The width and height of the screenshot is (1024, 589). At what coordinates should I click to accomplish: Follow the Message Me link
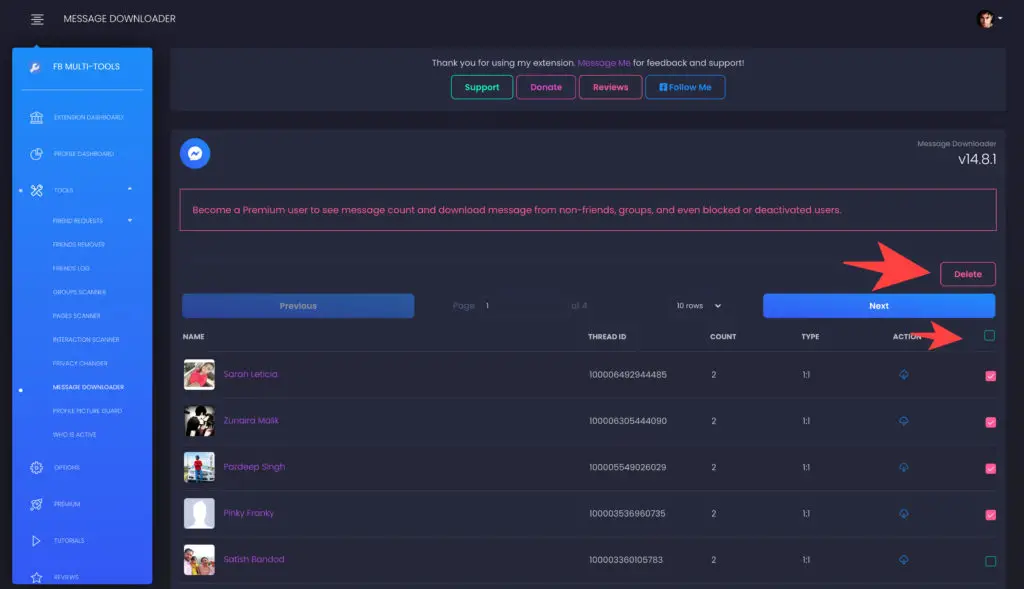604,63
